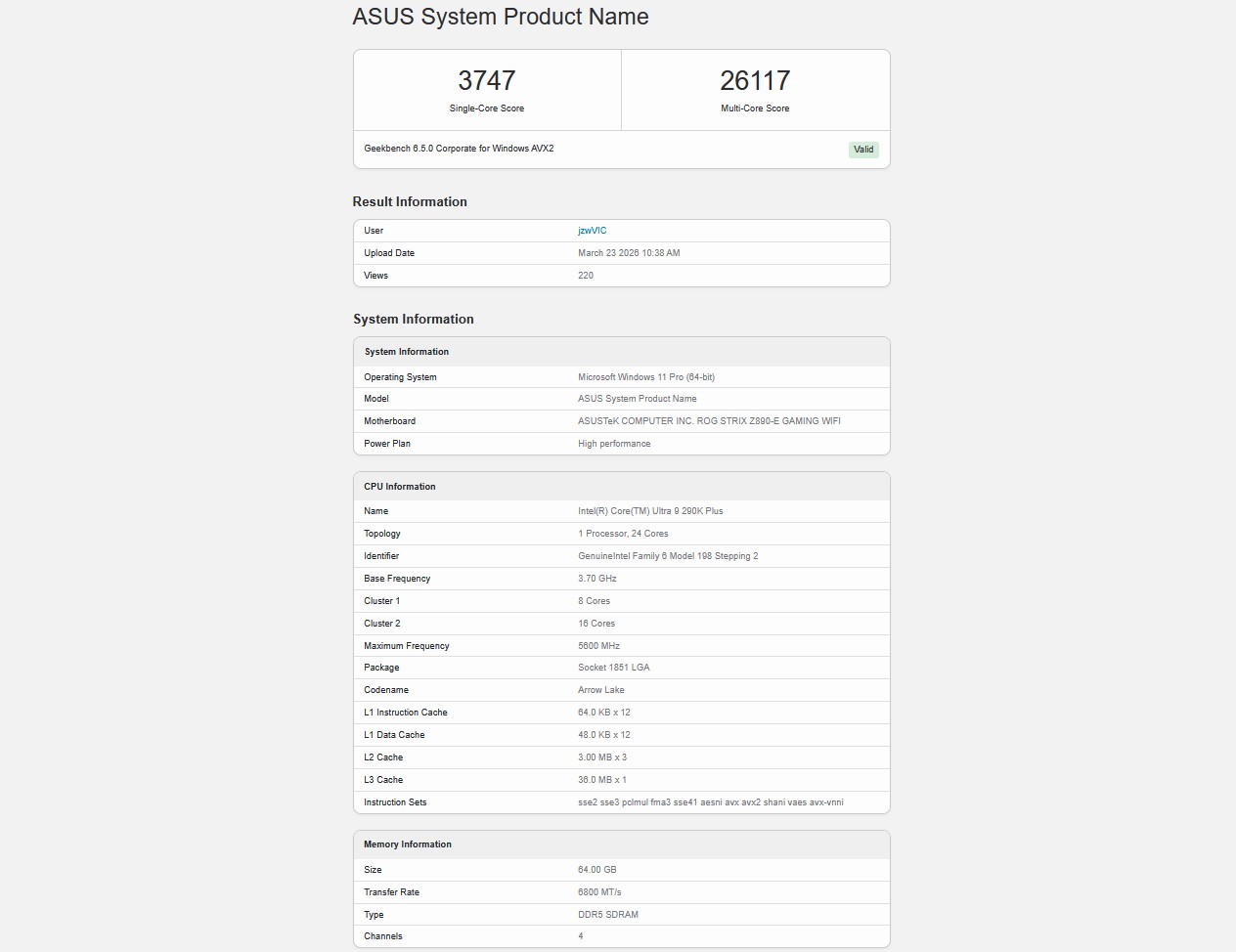Click the DDR5 SDRAM memory type value
1236x952 pixels.
click(x=607, y=914)
